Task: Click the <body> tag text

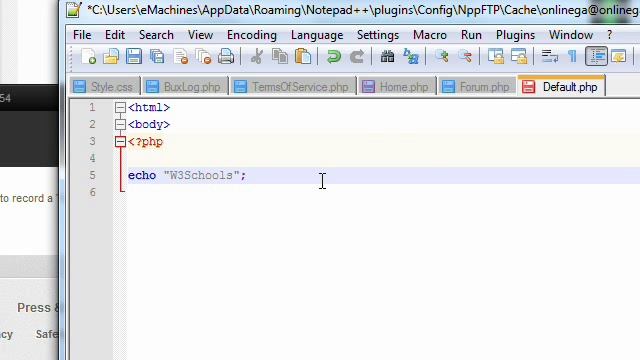Action: pyautogui.click(x=149, y=124)
